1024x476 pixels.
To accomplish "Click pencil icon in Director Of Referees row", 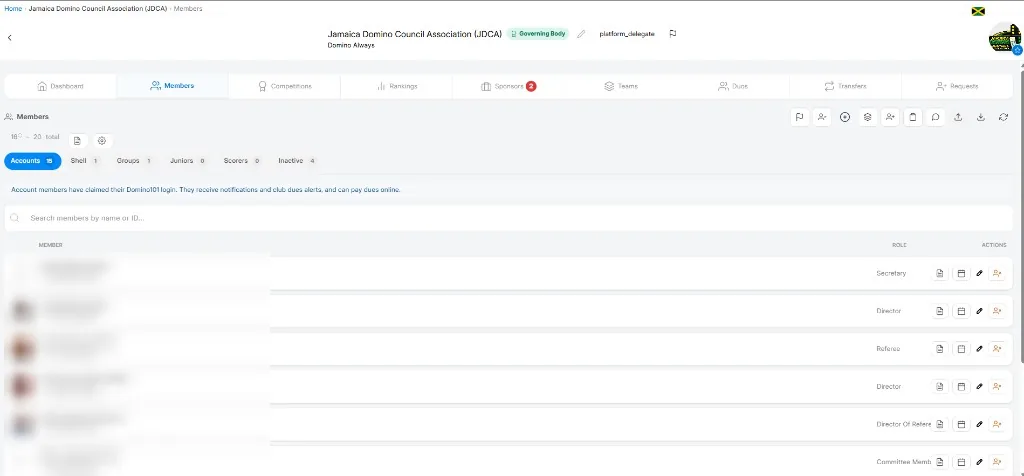I will tap(979, 424).
